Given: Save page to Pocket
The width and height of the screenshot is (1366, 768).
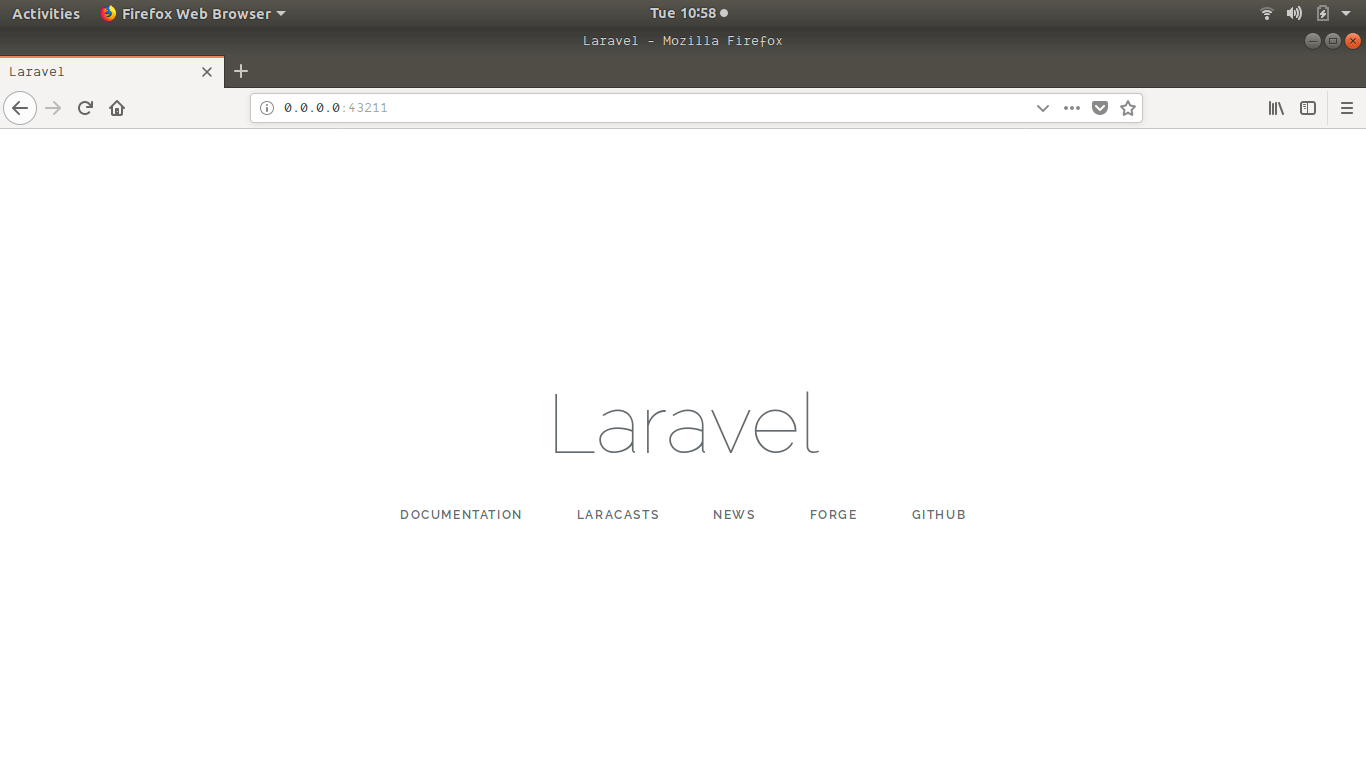Looking at the screenshot, I should [x=1100, y=108].
